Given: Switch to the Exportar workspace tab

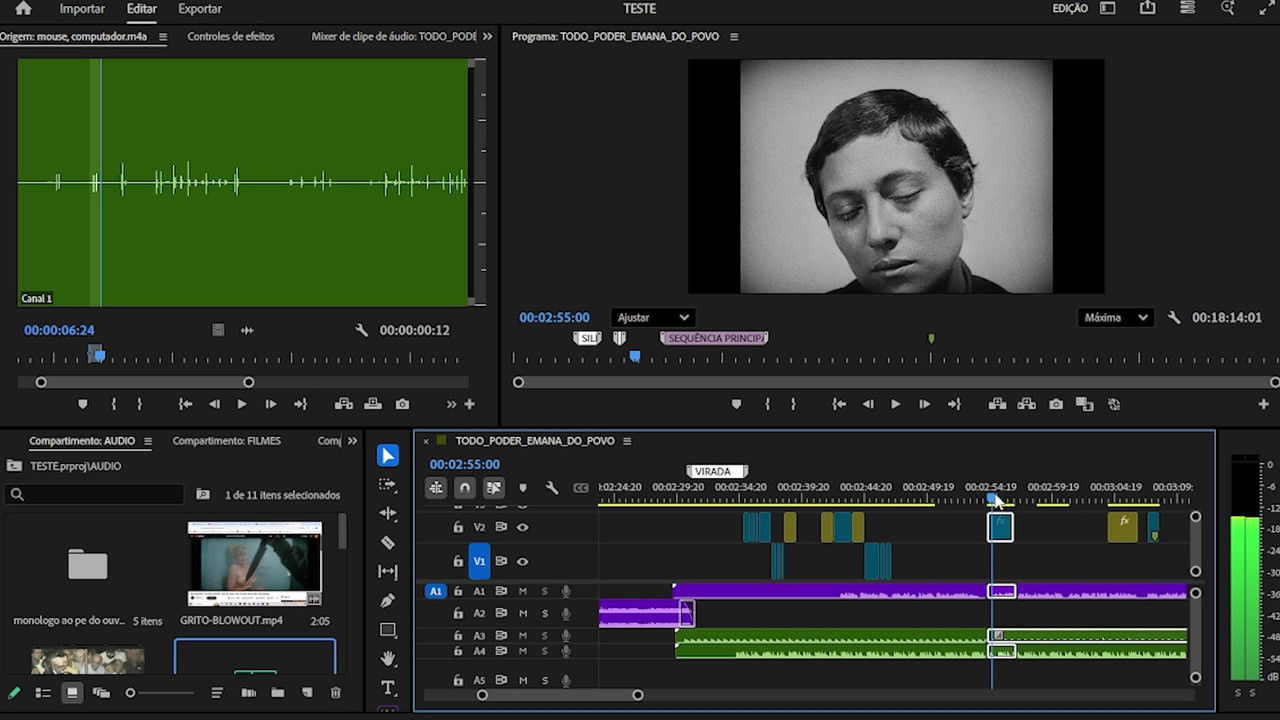Looking at the screenshot, I should [x=200, y=9].
